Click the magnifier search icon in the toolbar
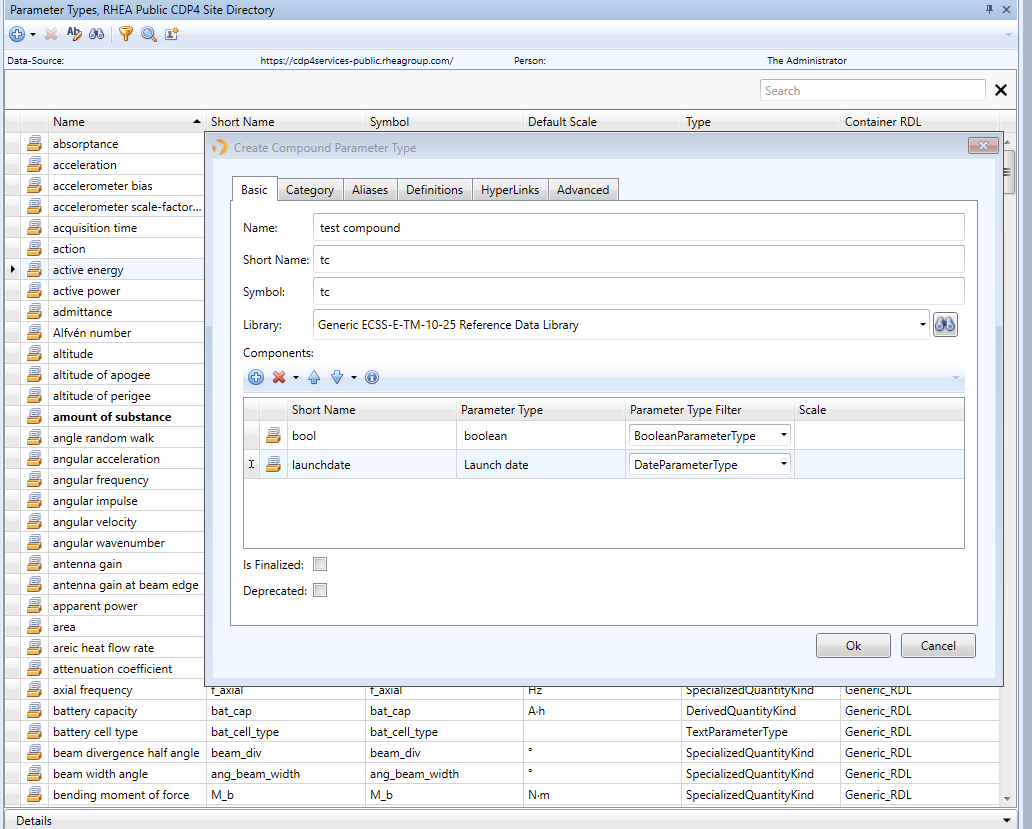 coord(148,33)
